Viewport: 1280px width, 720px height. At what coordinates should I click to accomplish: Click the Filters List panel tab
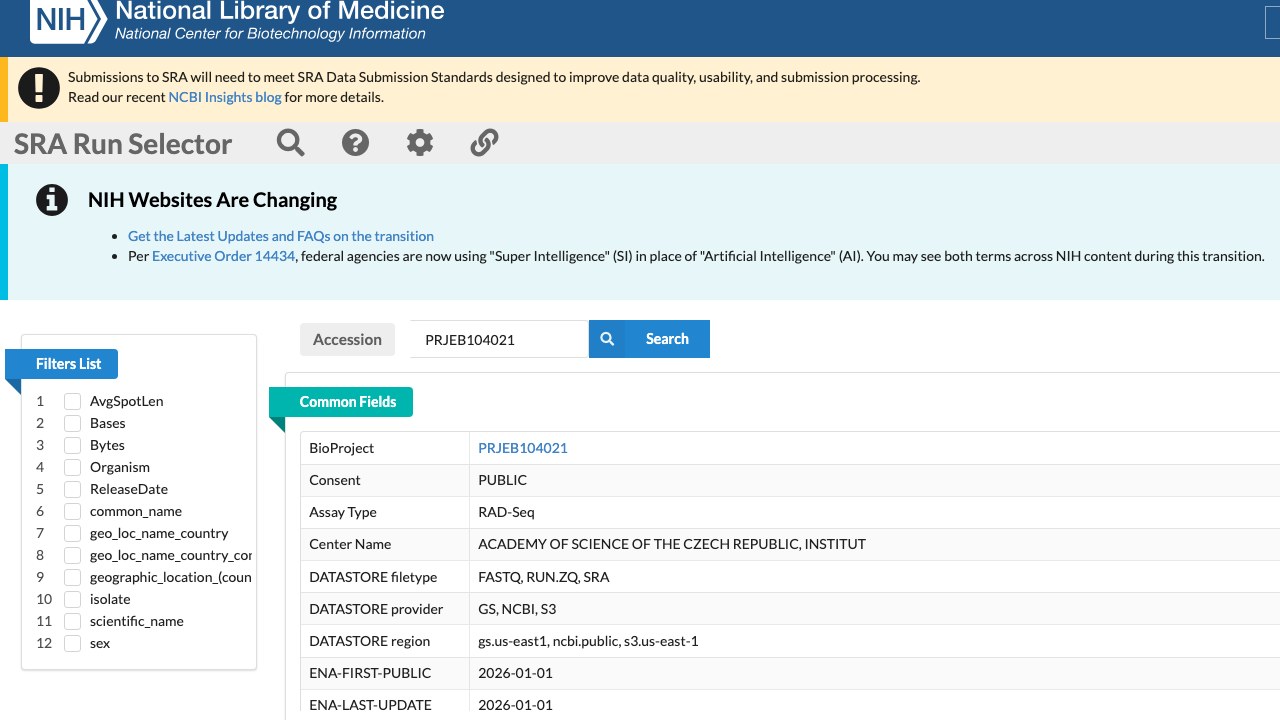point(62,364)
